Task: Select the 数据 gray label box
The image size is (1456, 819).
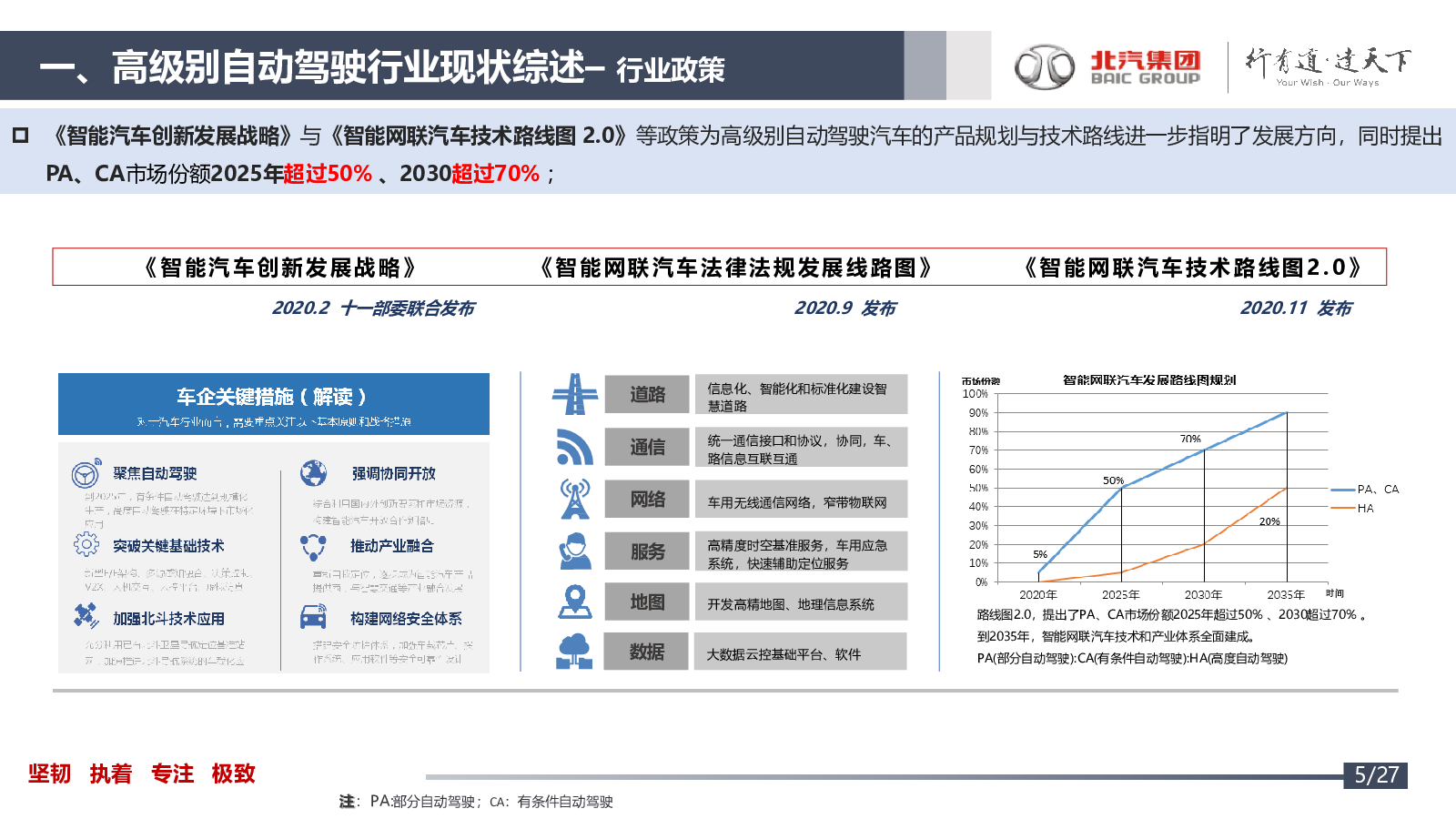Action: pyautogui.click(x=646, y=652)
